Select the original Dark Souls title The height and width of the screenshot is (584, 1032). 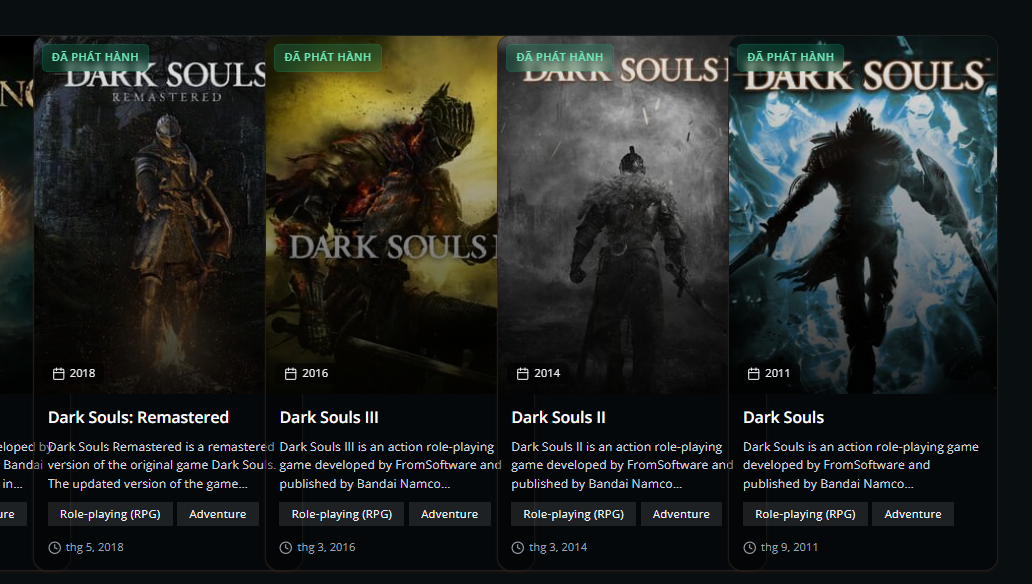coord(783,417)
